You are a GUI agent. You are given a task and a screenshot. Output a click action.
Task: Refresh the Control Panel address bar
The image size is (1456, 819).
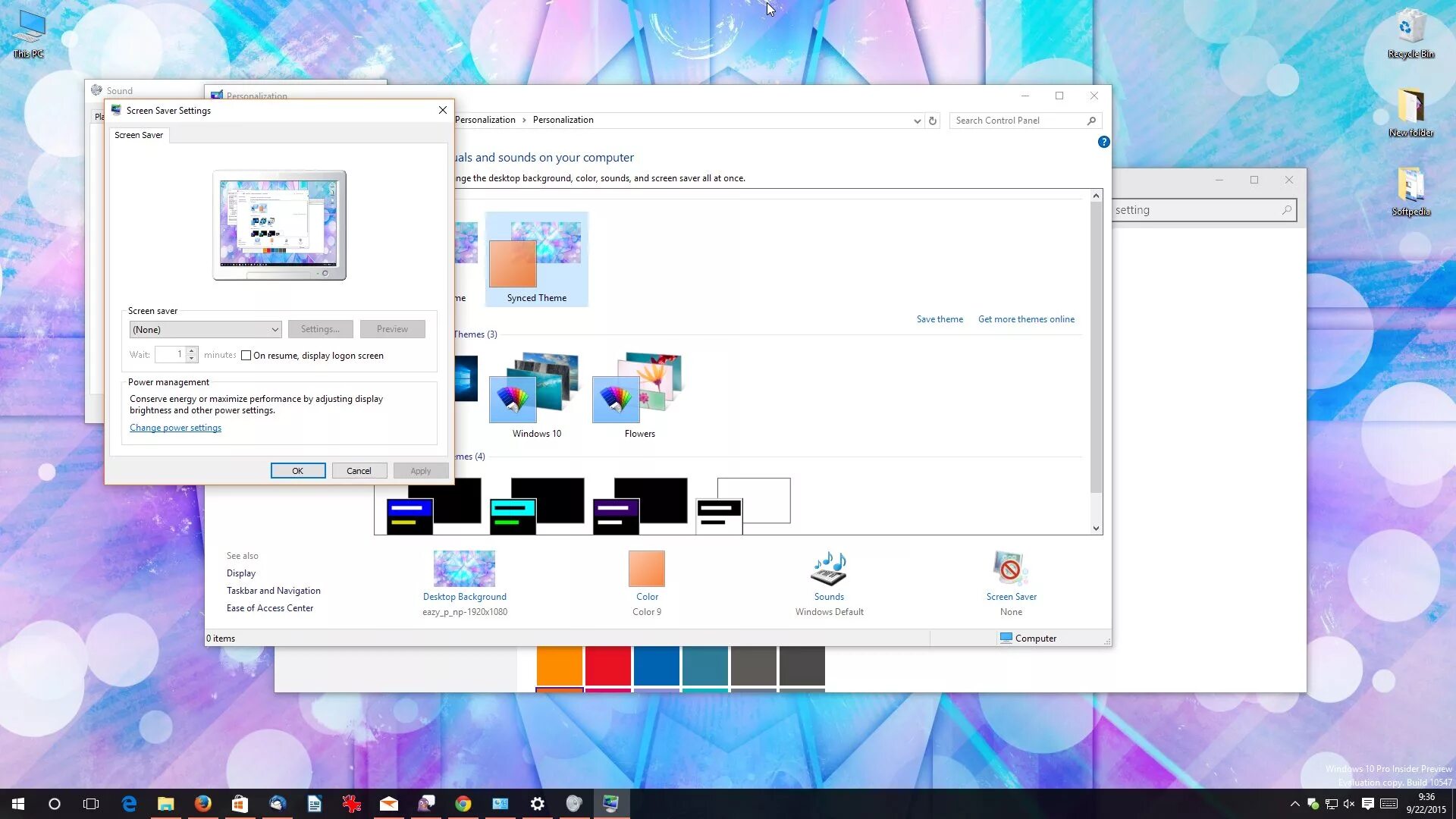[x=933, y=121]
